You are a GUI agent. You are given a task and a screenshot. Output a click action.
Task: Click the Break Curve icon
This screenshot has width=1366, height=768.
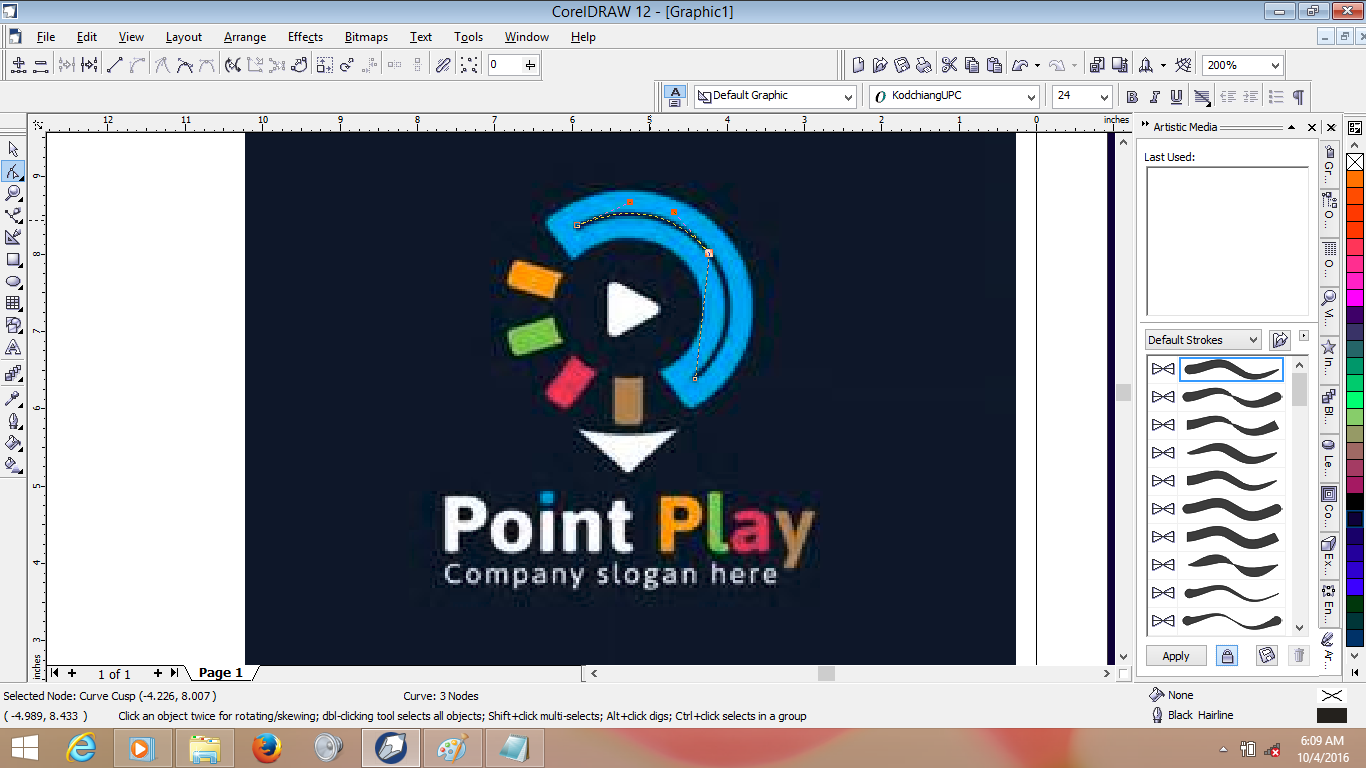89,65
